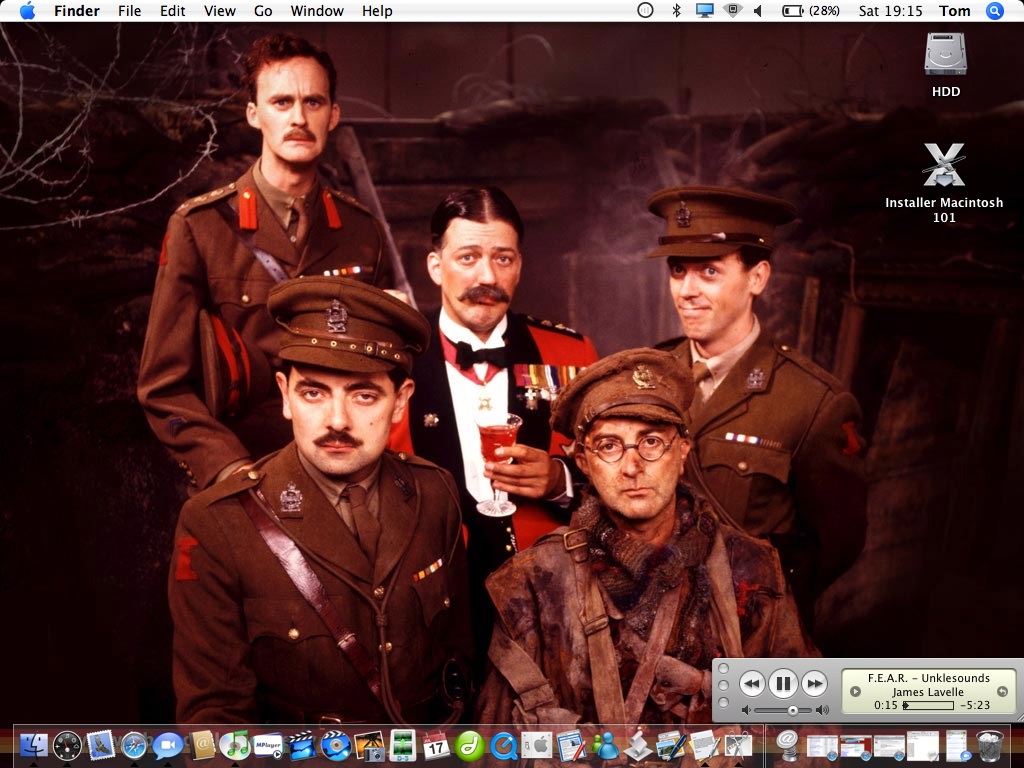Restore the red minimized Safari window

click(x=856, y=746)
